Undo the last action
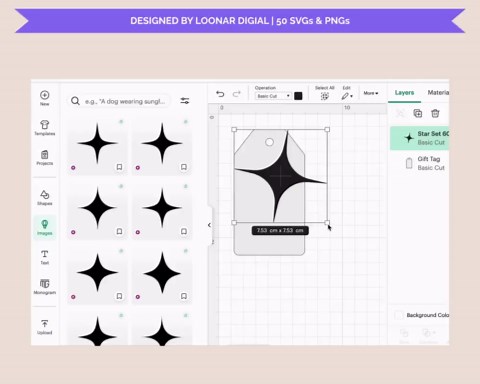Screen dimensions: 480x384 tap(220, 94)
